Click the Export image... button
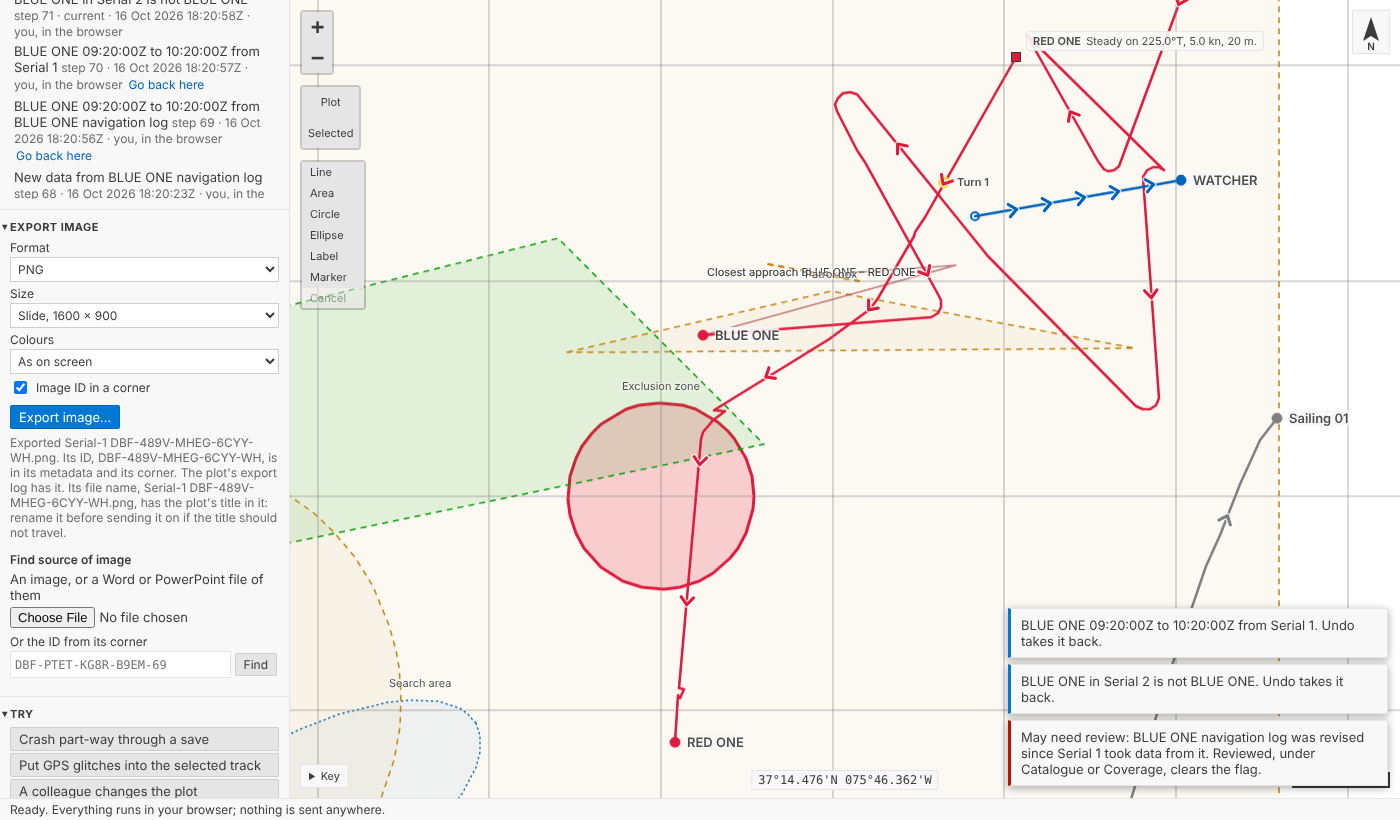The image size is (1400, 820). click(x=65, y=417)
